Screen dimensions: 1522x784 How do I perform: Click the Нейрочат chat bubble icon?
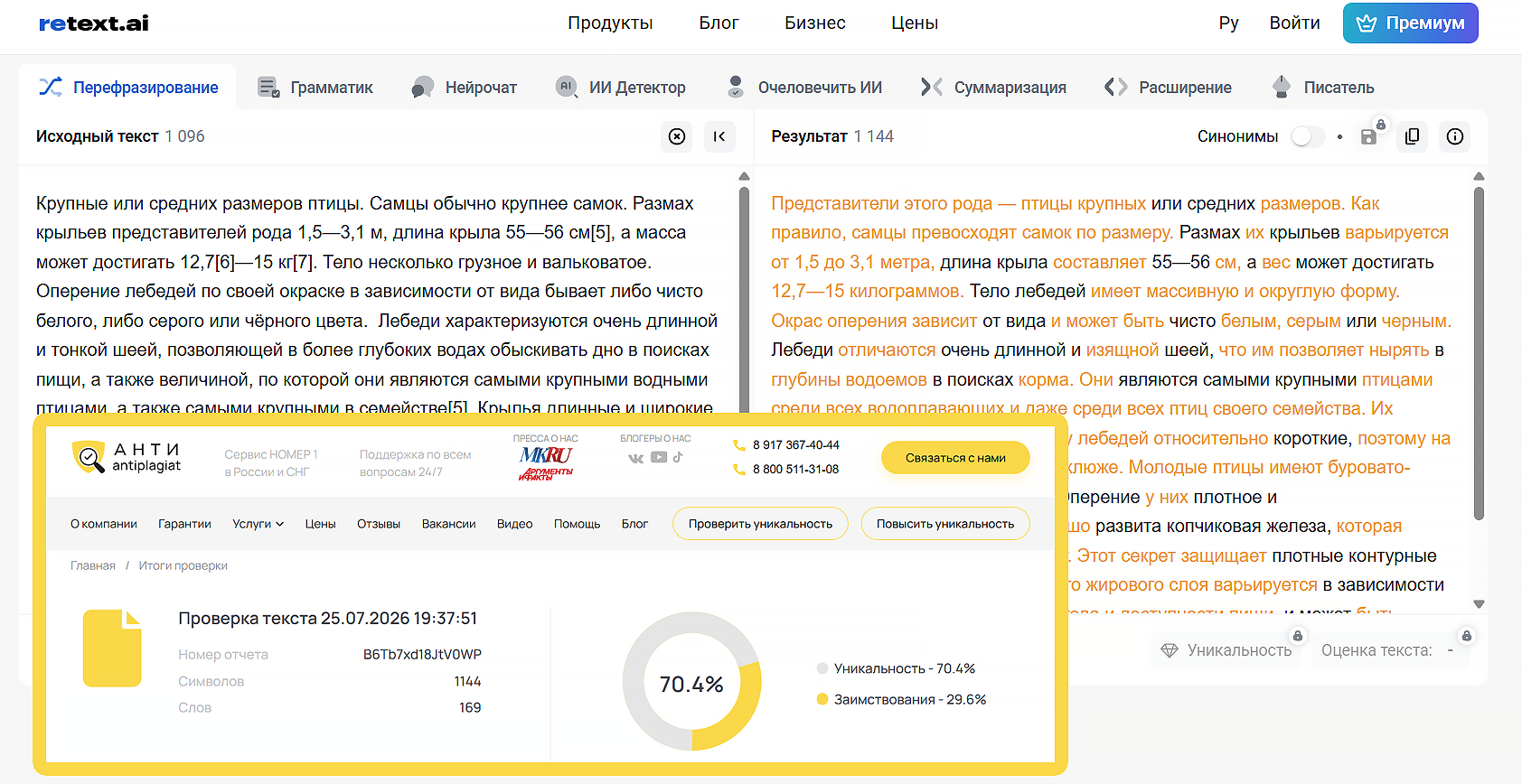tap(422, 88)
